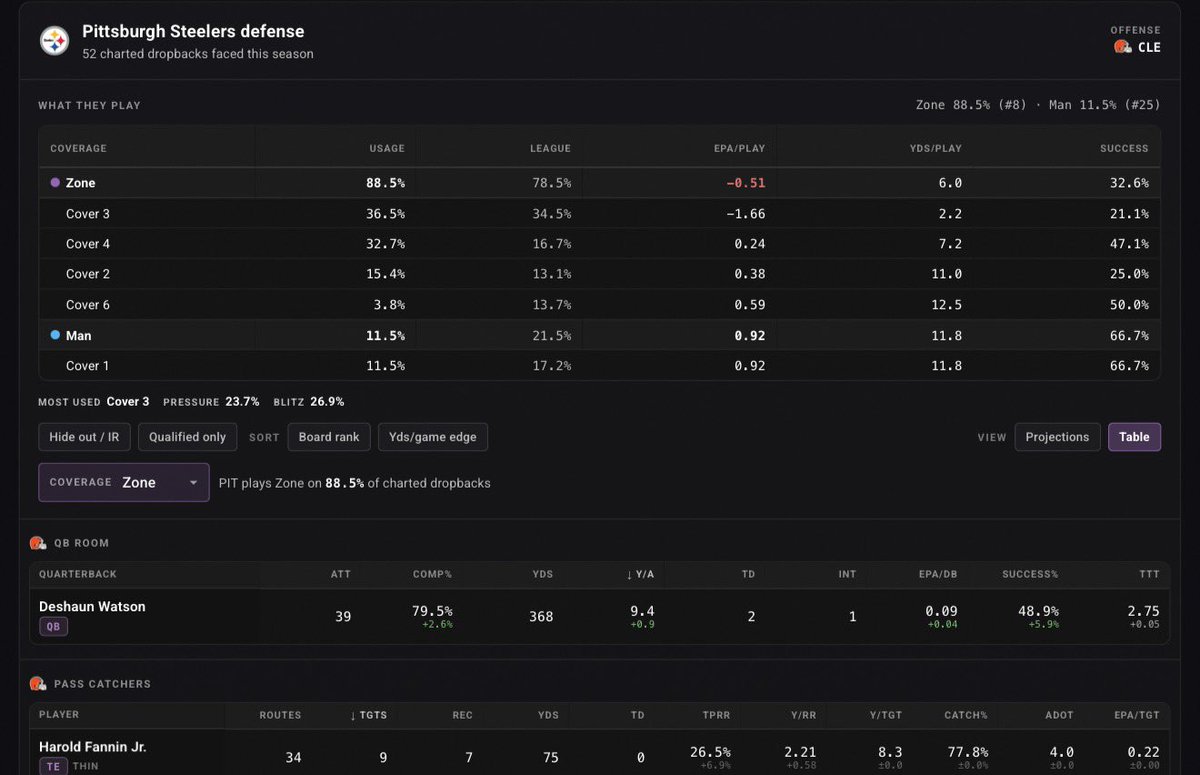
Task: Open the Coverage Zone dropdown
Action: tap(124, 482)
